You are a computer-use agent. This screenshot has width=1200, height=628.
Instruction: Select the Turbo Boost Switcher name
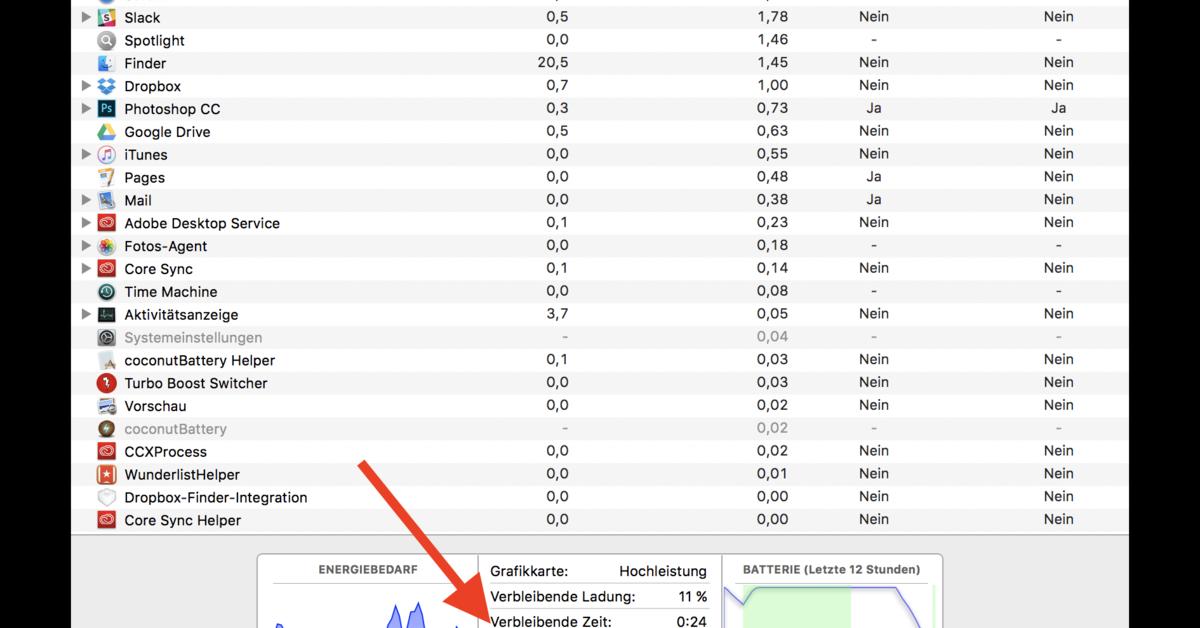coord(196,383)
